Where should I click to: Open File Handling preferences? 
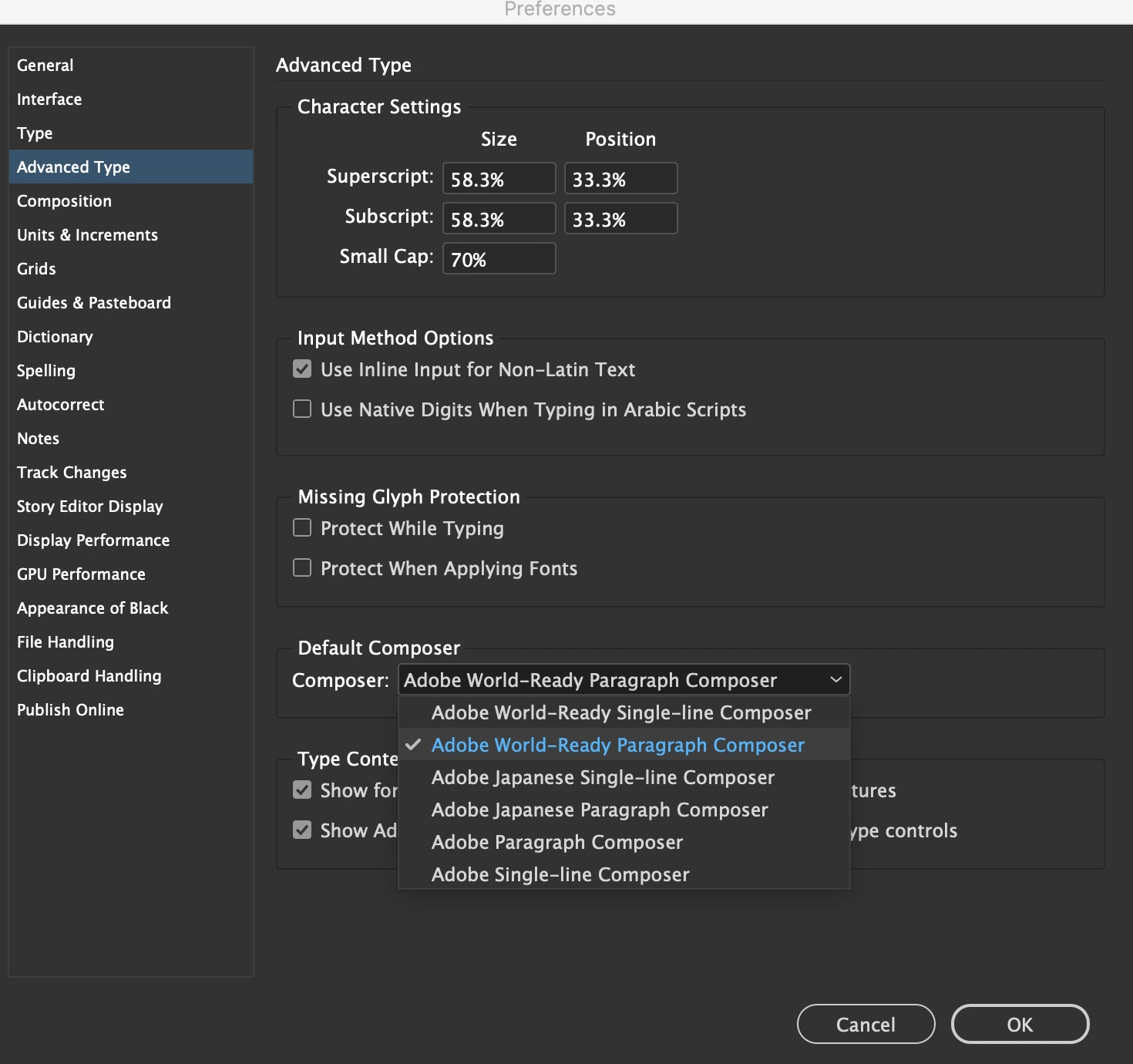coord(131,642)
